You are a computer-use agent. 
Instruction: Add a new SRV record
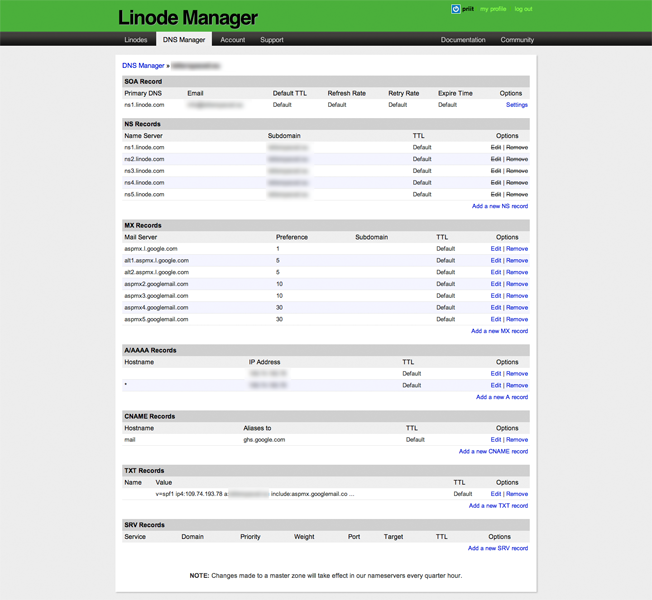(497, 548)
